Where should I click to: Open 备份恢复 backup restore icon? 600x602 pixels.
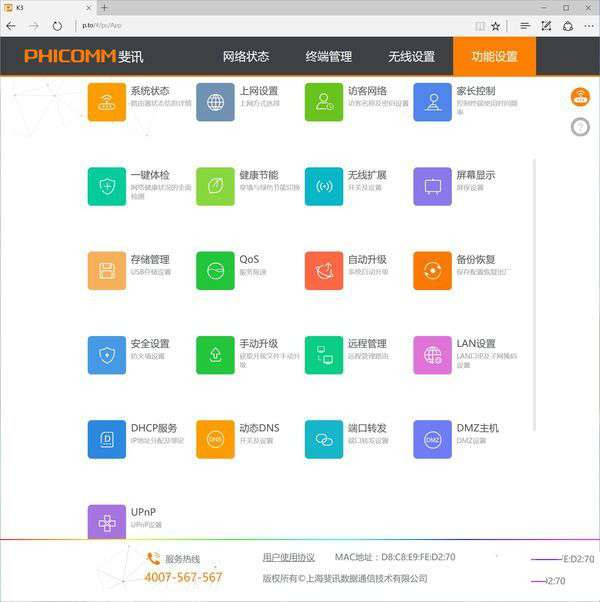point(433,271)
